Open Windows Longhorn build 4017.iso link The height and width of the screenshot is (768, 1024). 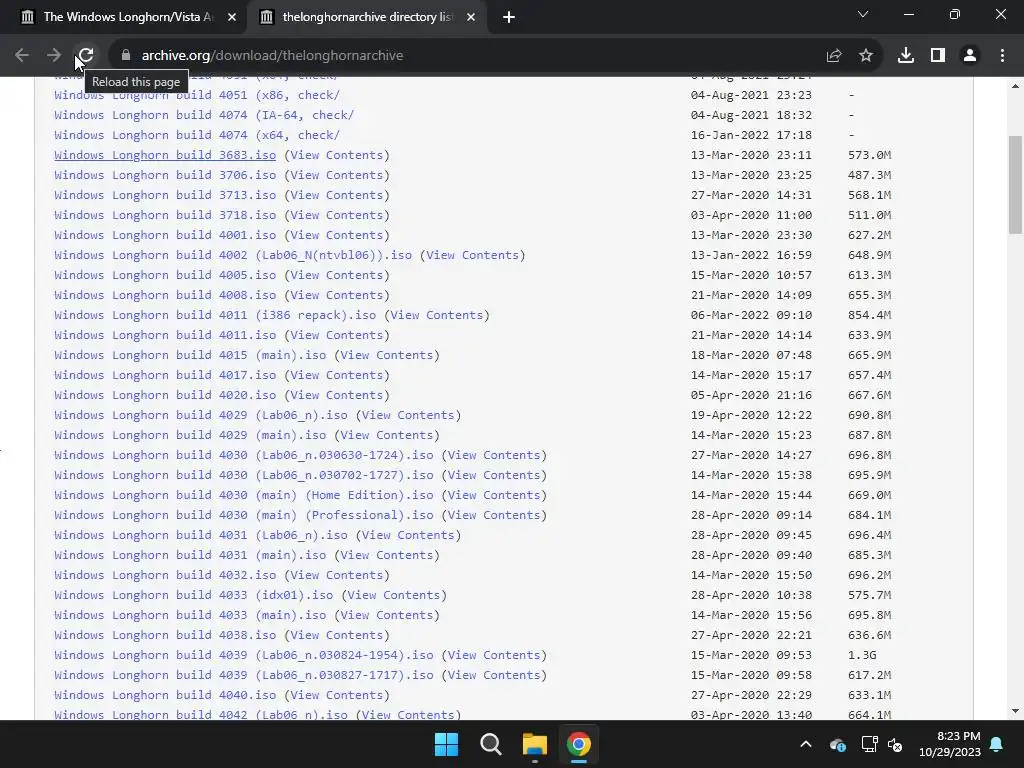[x=165, y=376]
